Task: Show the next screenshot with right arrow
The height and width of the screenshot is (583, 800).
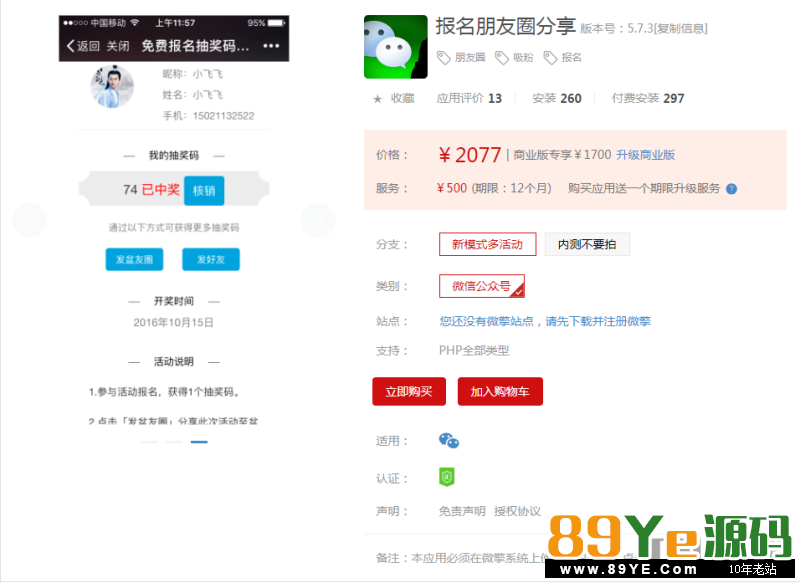Action: [x=318, y=220]
